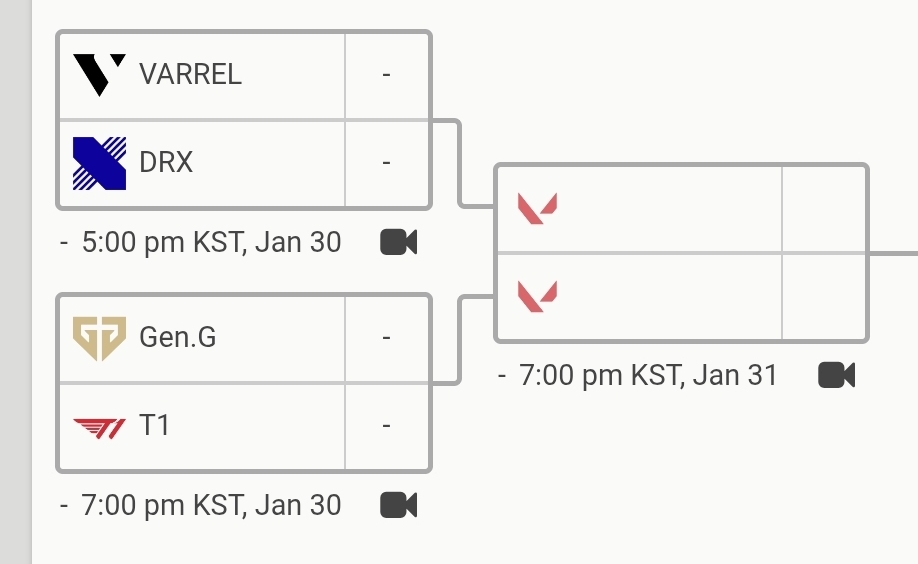Viewport: 918px width, 564px height.
Task: Select the T1 team name
Action: (x=155, y=426)
